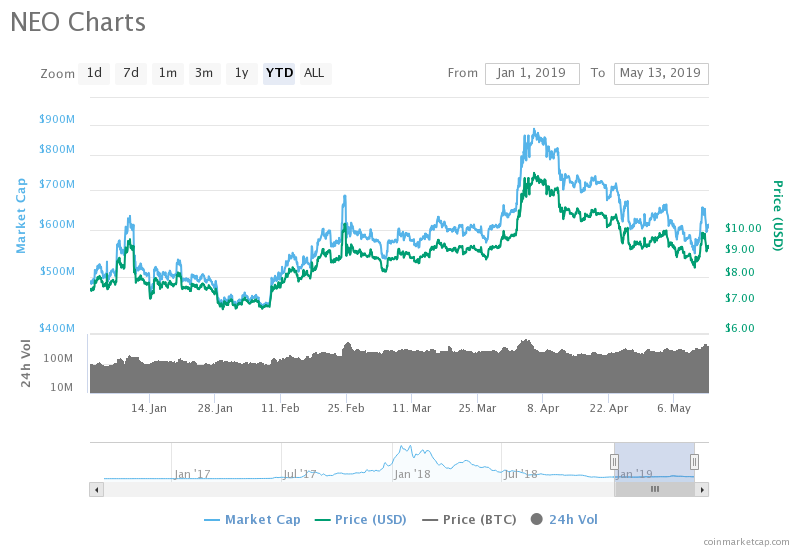Click the Jan '18 navigator label
The width and height of the screenshot is (800, 550).
tap(412, 474)
